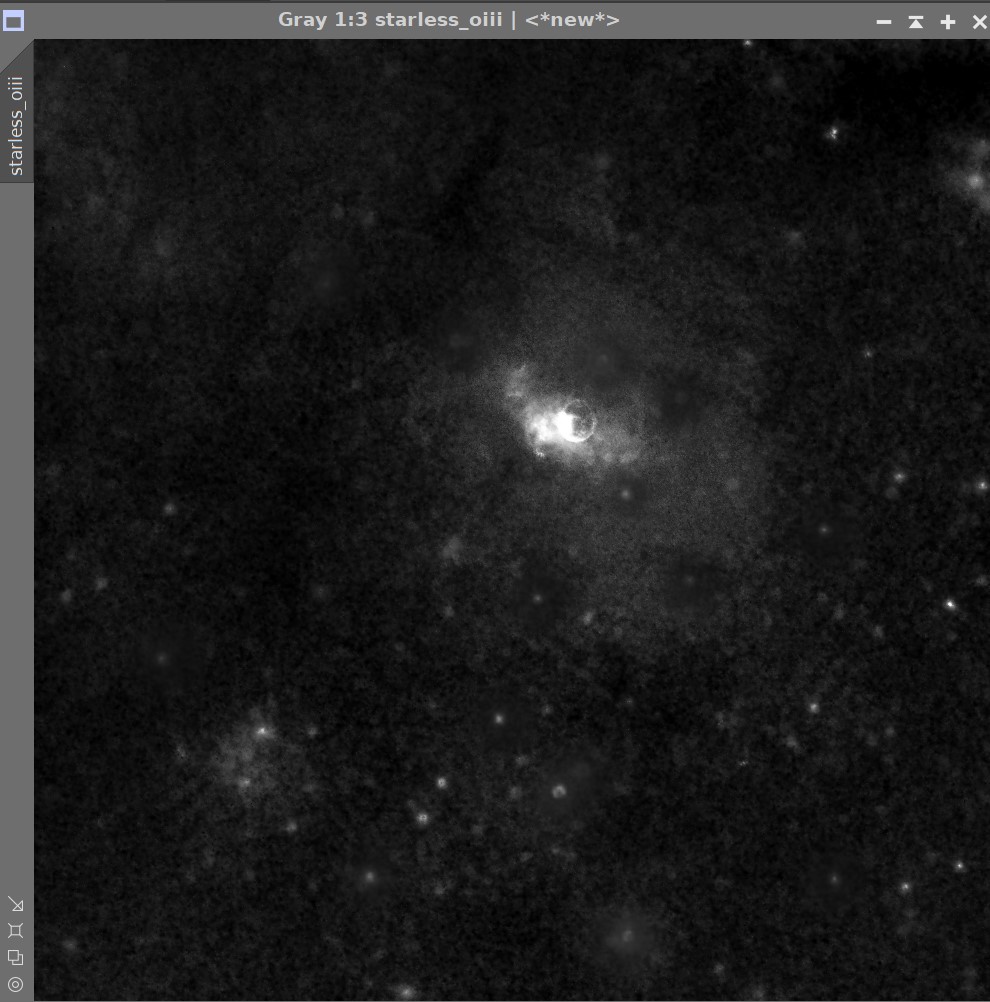The height and width of the screenshot is (1002, 990).
Task: Click the bright nebula core in the image
Action: 565,424
